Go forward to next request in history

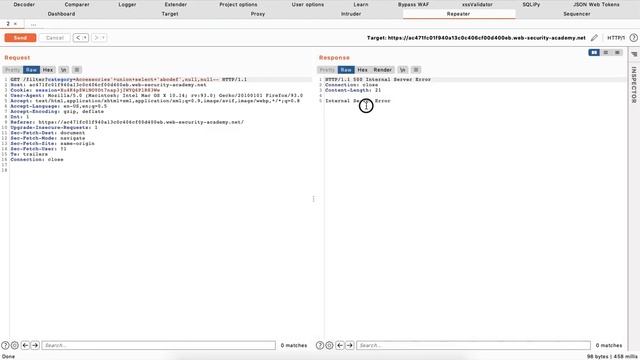point(96,38)
